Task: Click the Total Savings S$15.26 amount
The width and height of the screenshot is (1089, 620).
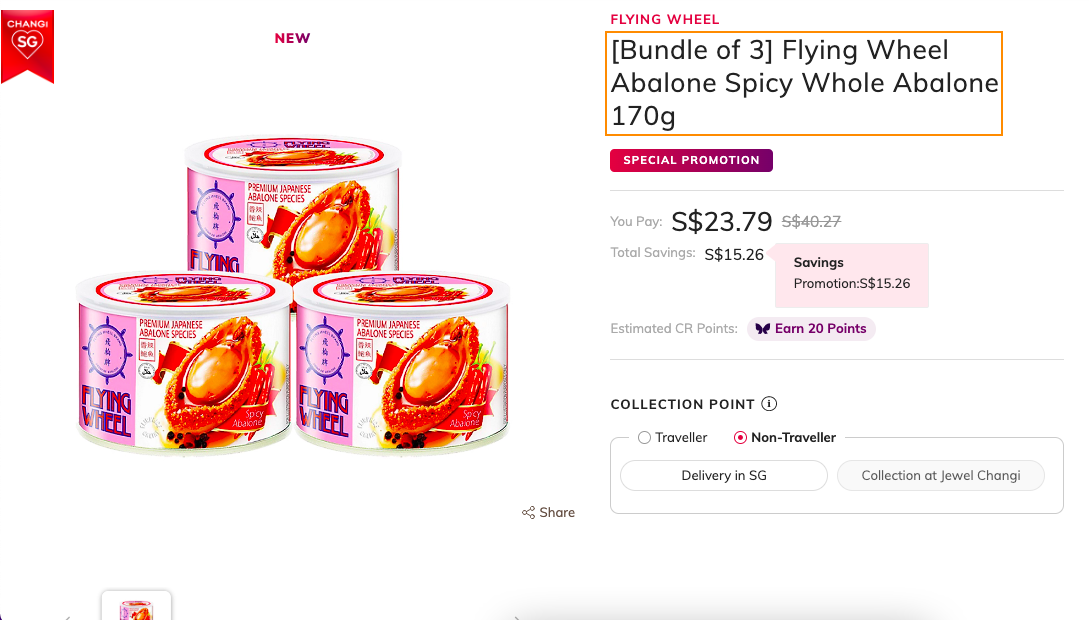Action: (x=734, y=255)
